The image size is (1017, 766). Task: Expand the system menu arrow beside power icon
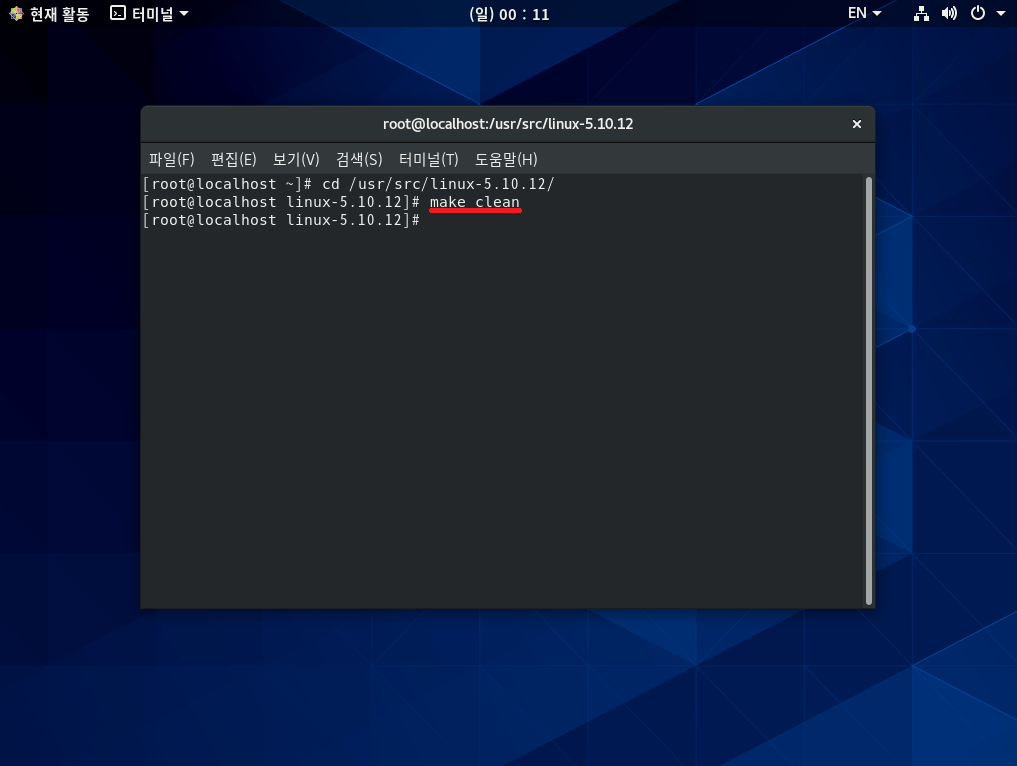(1000, 14)
